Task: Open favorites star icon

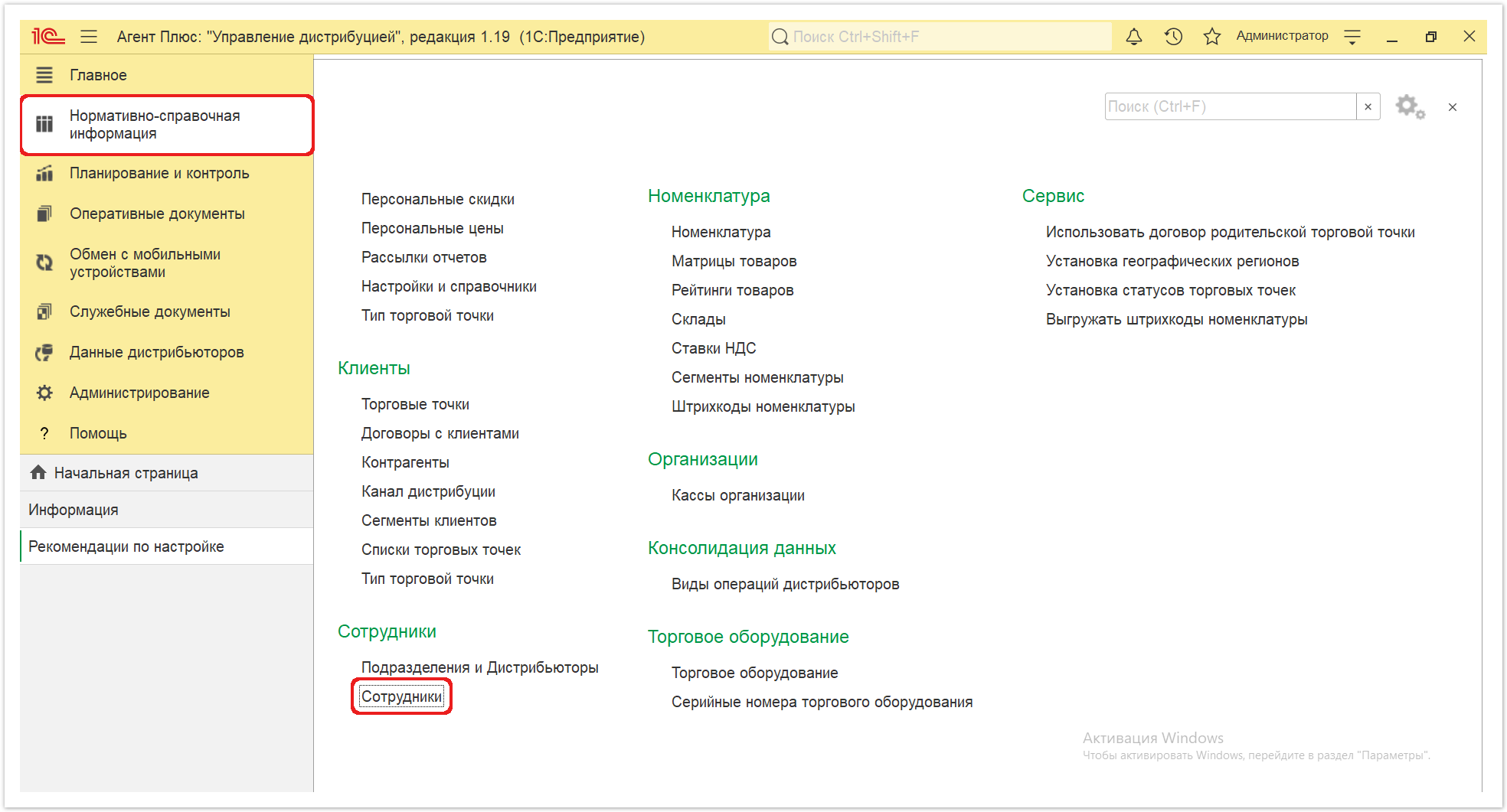Action: click(x=1211, y=36)
